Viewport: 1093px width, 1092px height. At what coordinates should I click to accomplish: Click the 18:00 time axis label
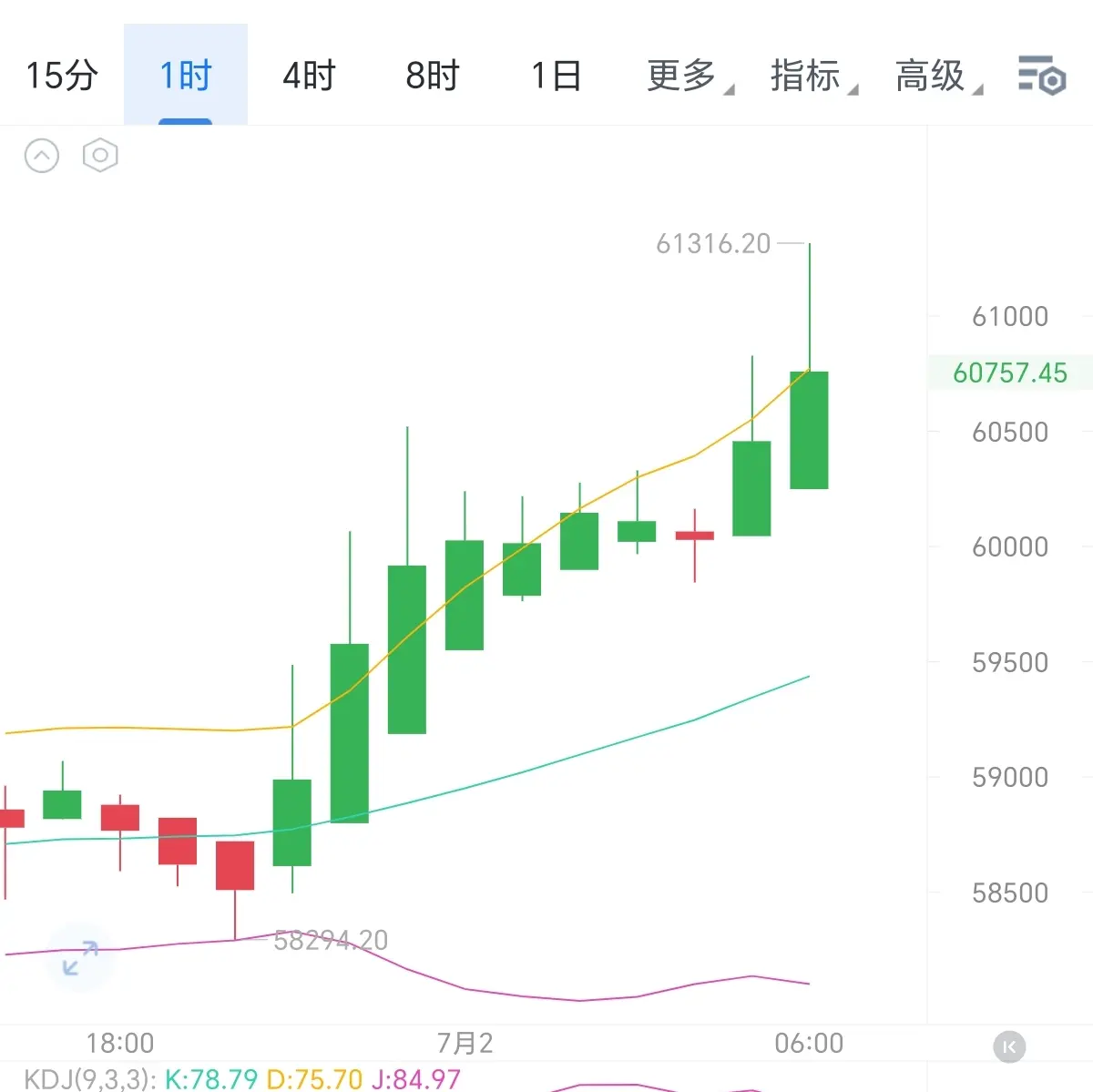120,1043
